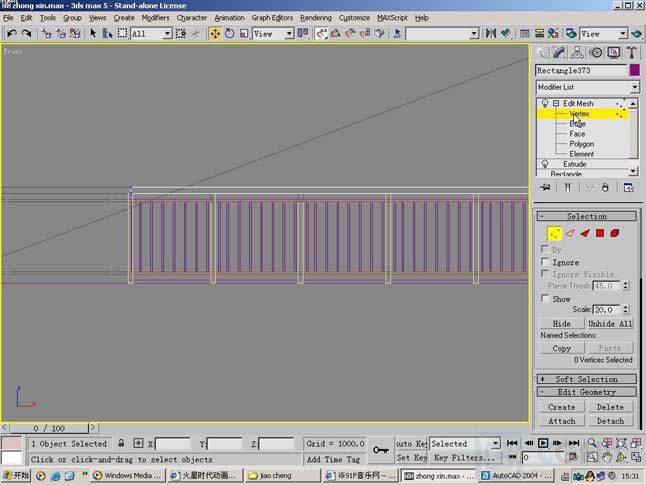Open the Modify command panel tab
Viewport: 646px width, 485px height.
point(559,53)
